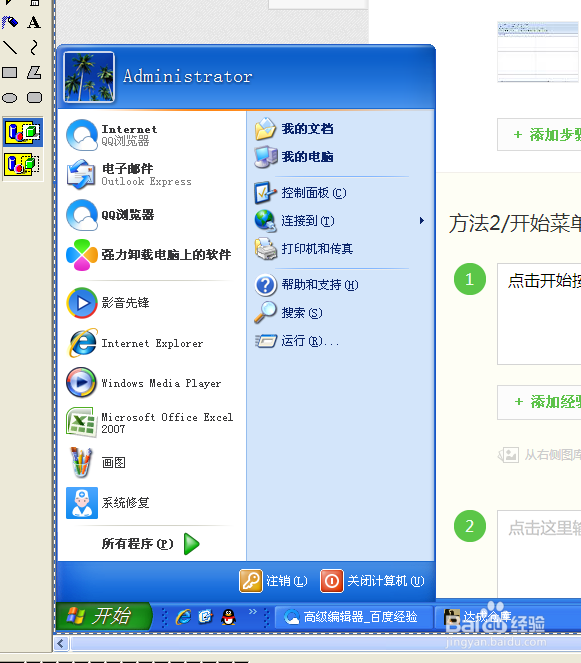Choose transparent selection mode option
Image resolution: width=581 pixels, height=663 pixels.
tap(23, 164)
